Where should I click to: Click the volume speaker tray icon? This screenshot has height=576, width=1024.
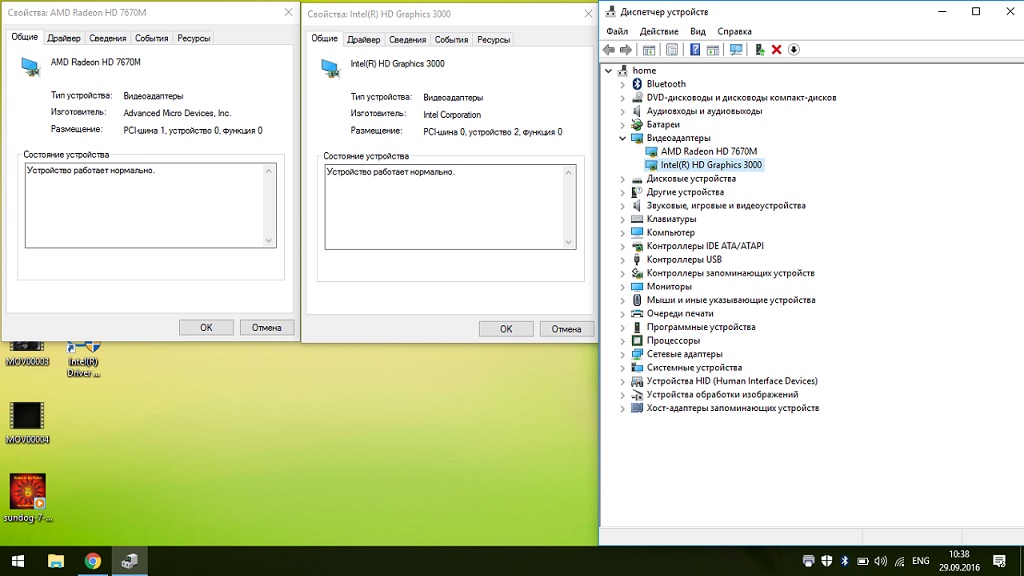coord(881,561)
